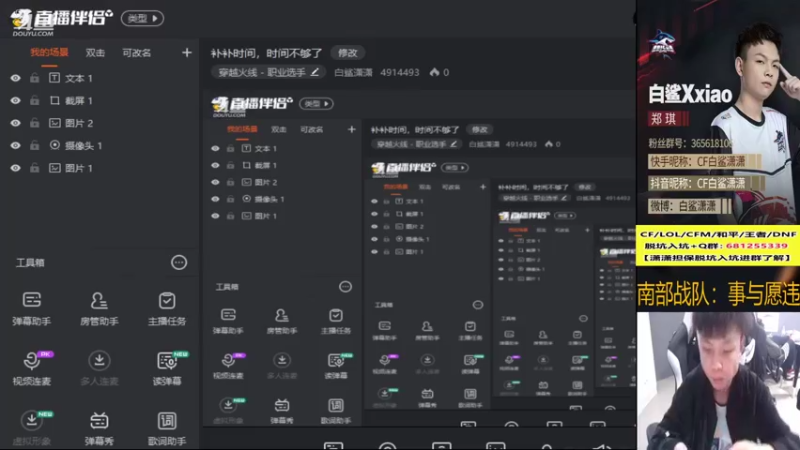The height and width of the screenshot is (450, 800).
Task: Click the eye of 文本 1 in largest nested preview
Action: click(x=215, y=148)
